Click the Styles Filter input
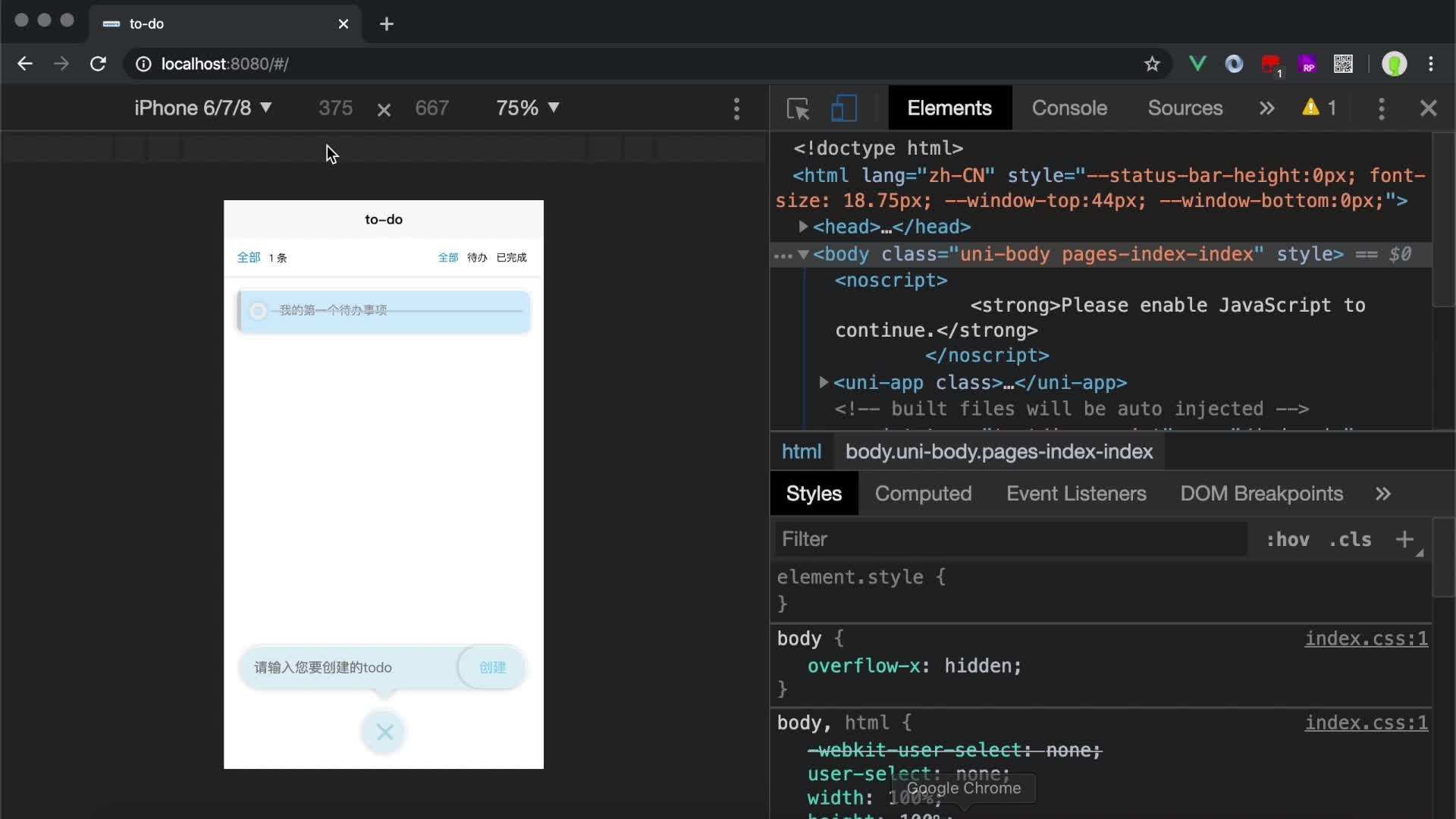 pyautogui.click(x=1011, y=539)
